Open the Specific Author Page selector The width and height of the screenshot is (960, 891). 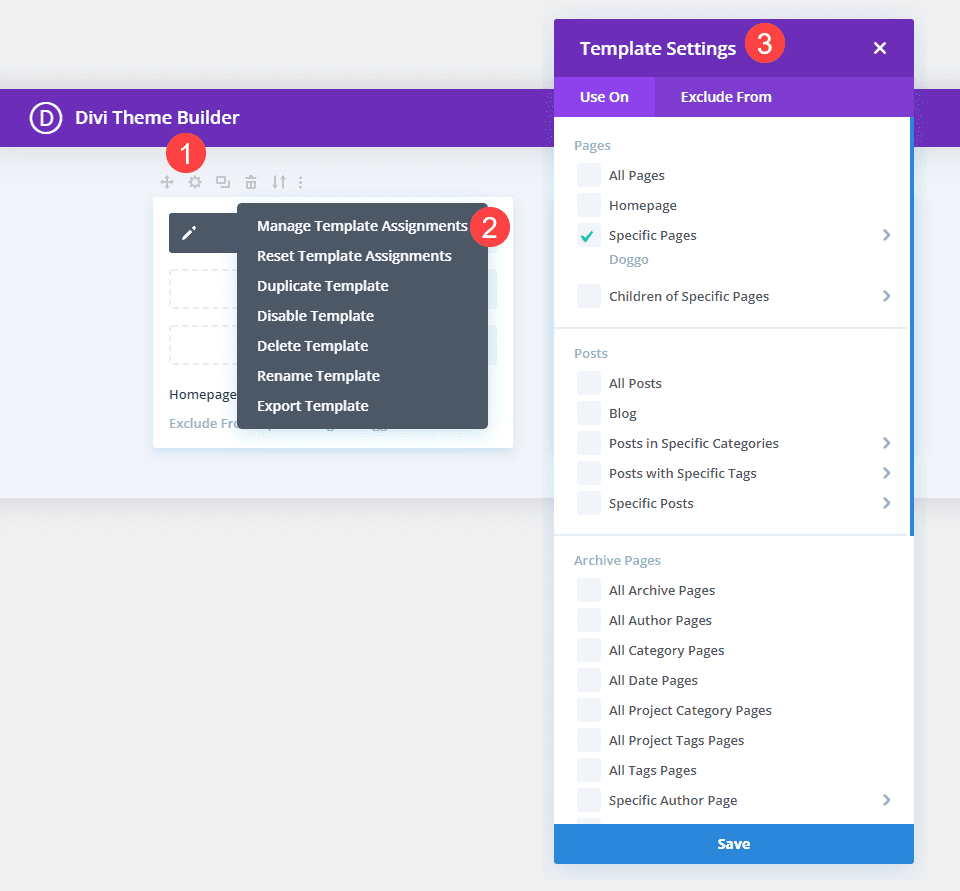(886, 800)
